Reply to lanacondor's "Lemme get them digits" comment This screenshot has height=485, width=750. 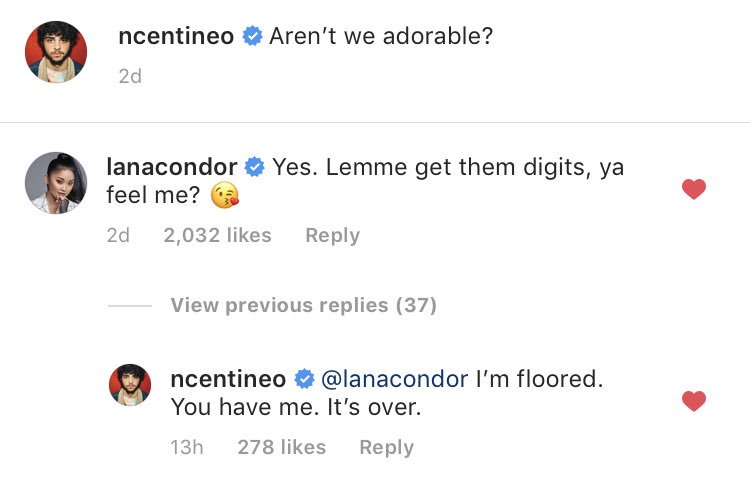332,235
